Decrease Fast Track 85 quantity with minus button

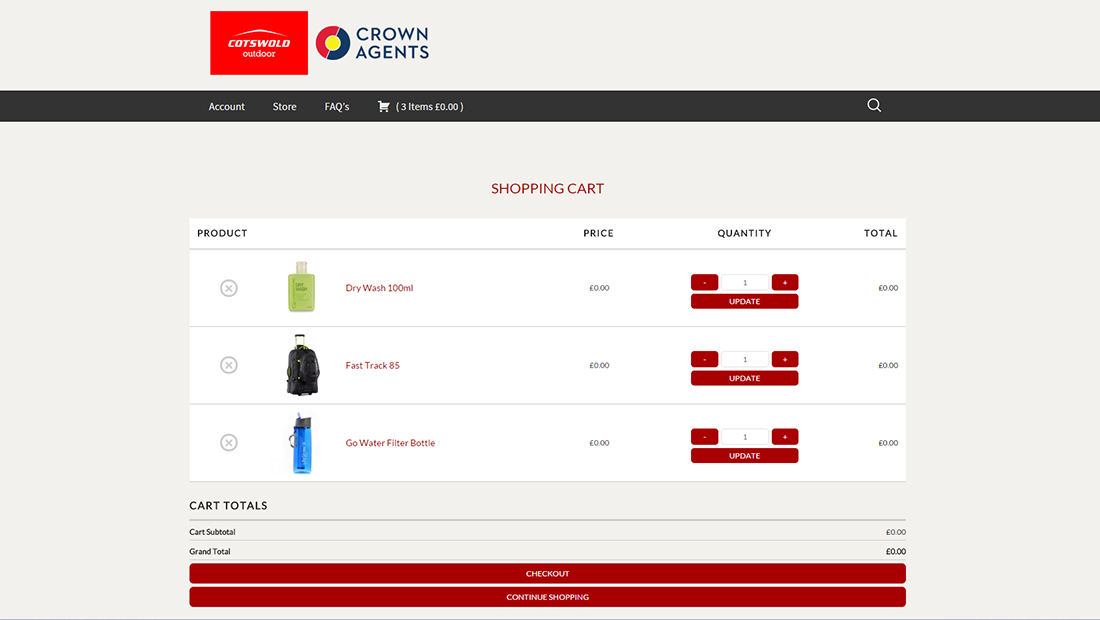(x=704, y=359)
